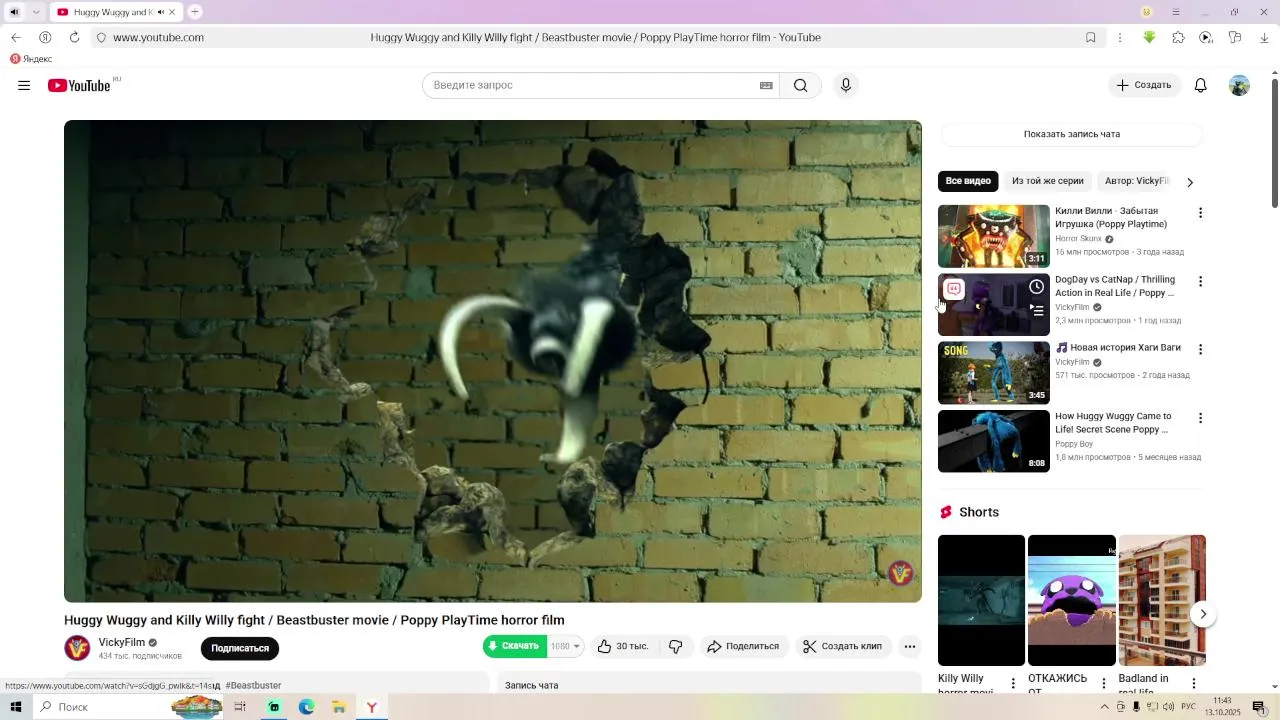Switch to the Huggy Wuggy browser tab
The width and height of the screenshot is (1280, 720).
[115, 12]
